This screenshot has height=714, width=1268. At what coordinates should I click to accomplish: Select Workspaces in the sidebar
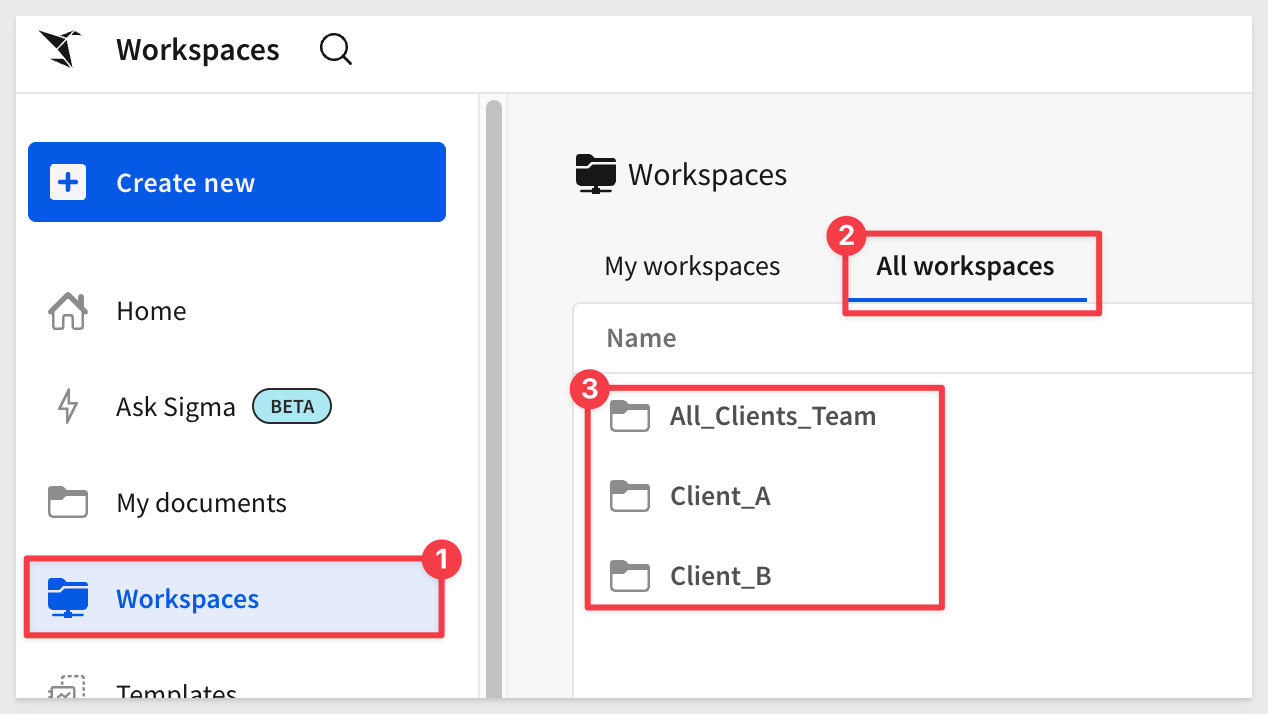[234, 598]
